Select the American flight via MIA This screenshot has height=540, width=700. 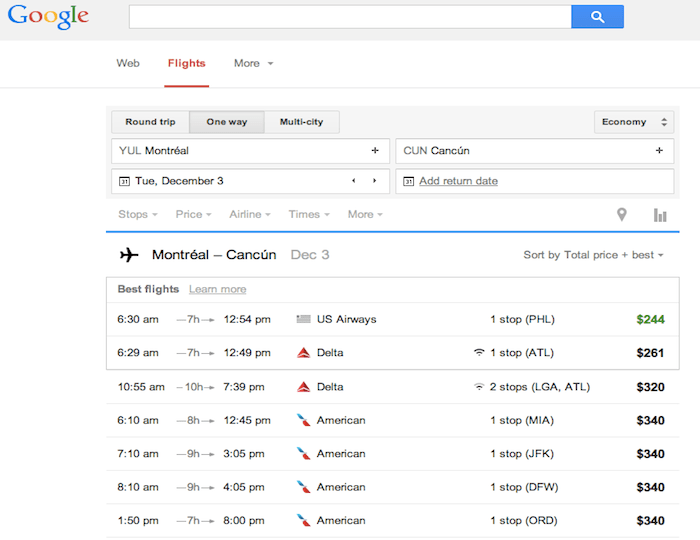393,420
